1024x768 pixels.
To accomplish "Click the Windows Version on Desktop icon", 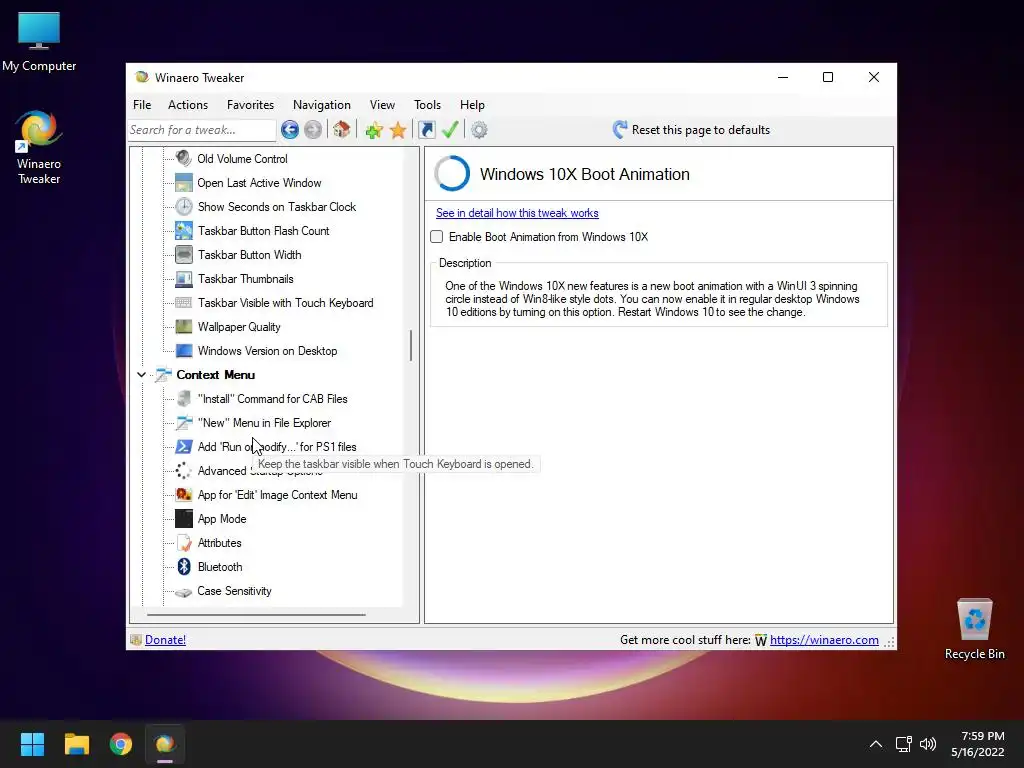I will pyautogui.click(x=184, y=351).
